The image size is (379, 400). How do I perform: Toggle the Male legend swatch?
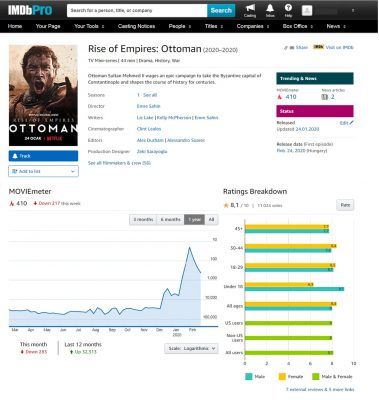[249, 377]
